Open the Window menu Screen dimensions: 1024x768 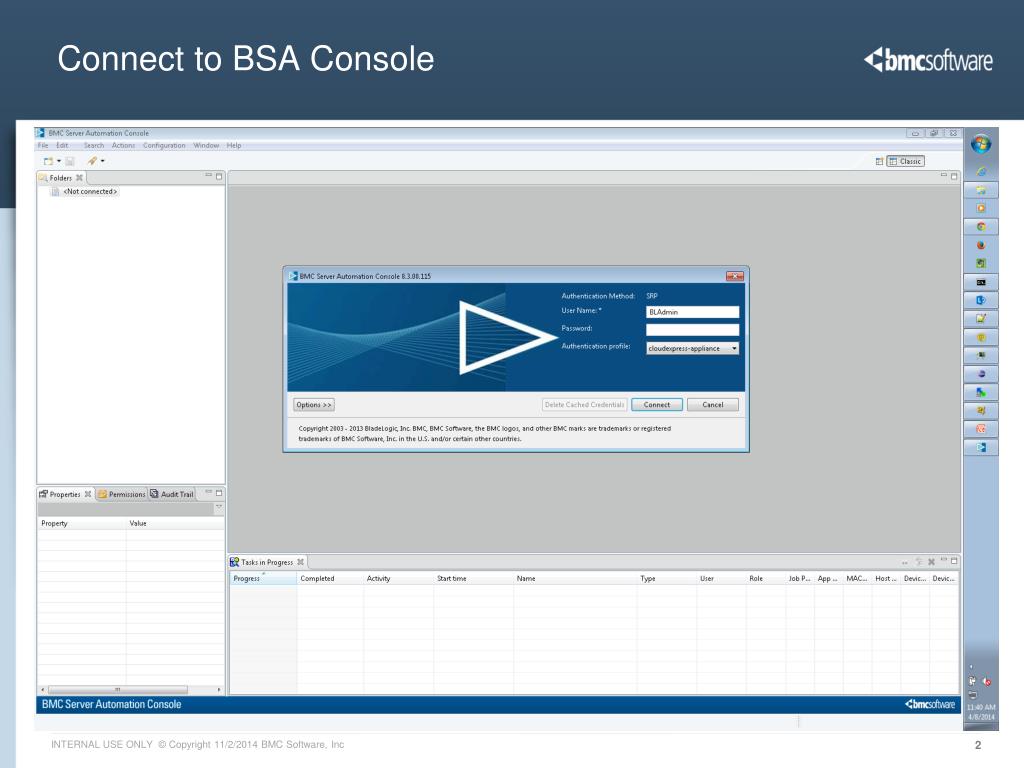pyautogui.click(x=206, y=146)
